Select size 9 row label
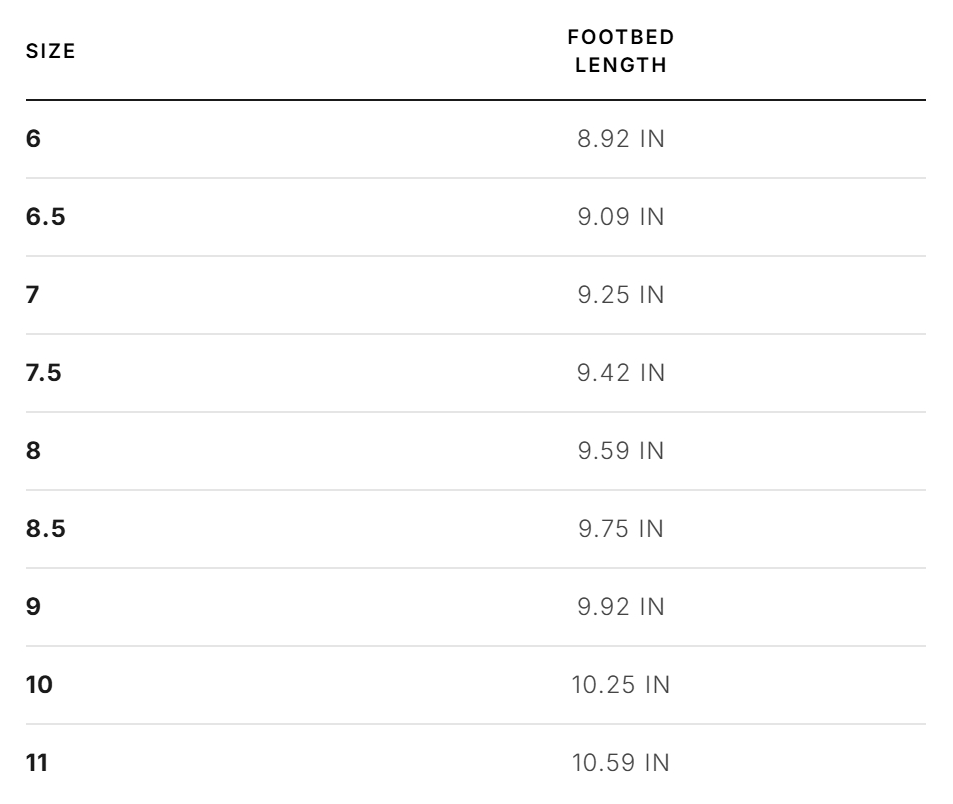This screenshot has height=804, width=953. point(33,606)
